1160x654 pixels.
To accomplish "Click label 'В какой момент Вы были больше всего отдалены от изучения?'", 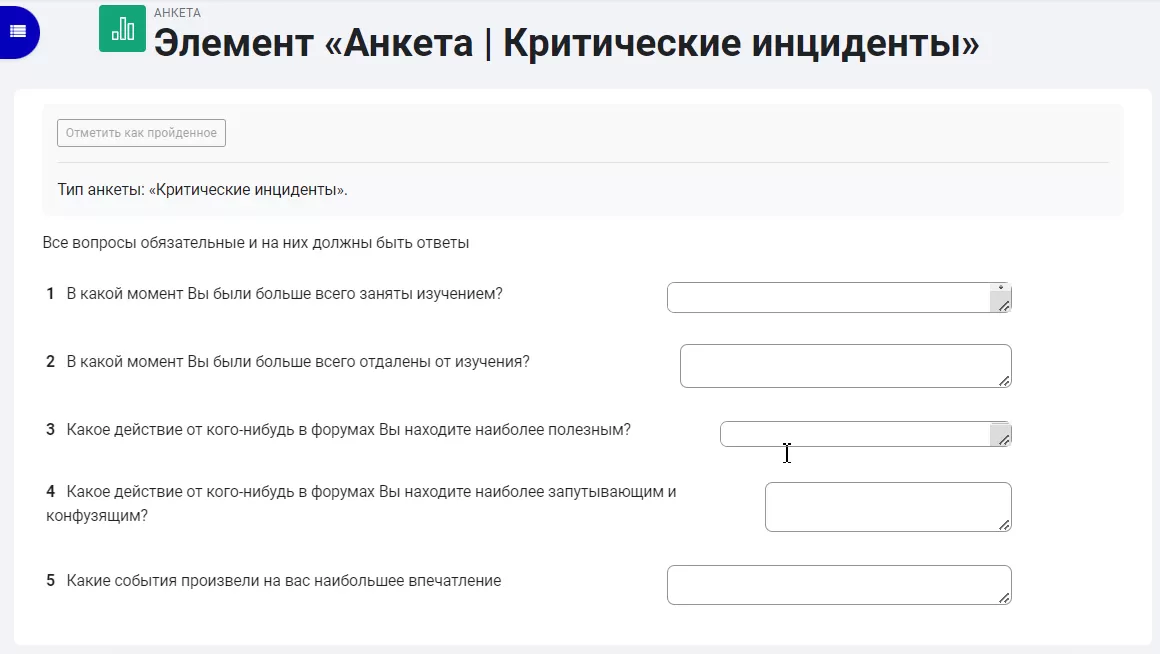I will (x=298, y=362).
